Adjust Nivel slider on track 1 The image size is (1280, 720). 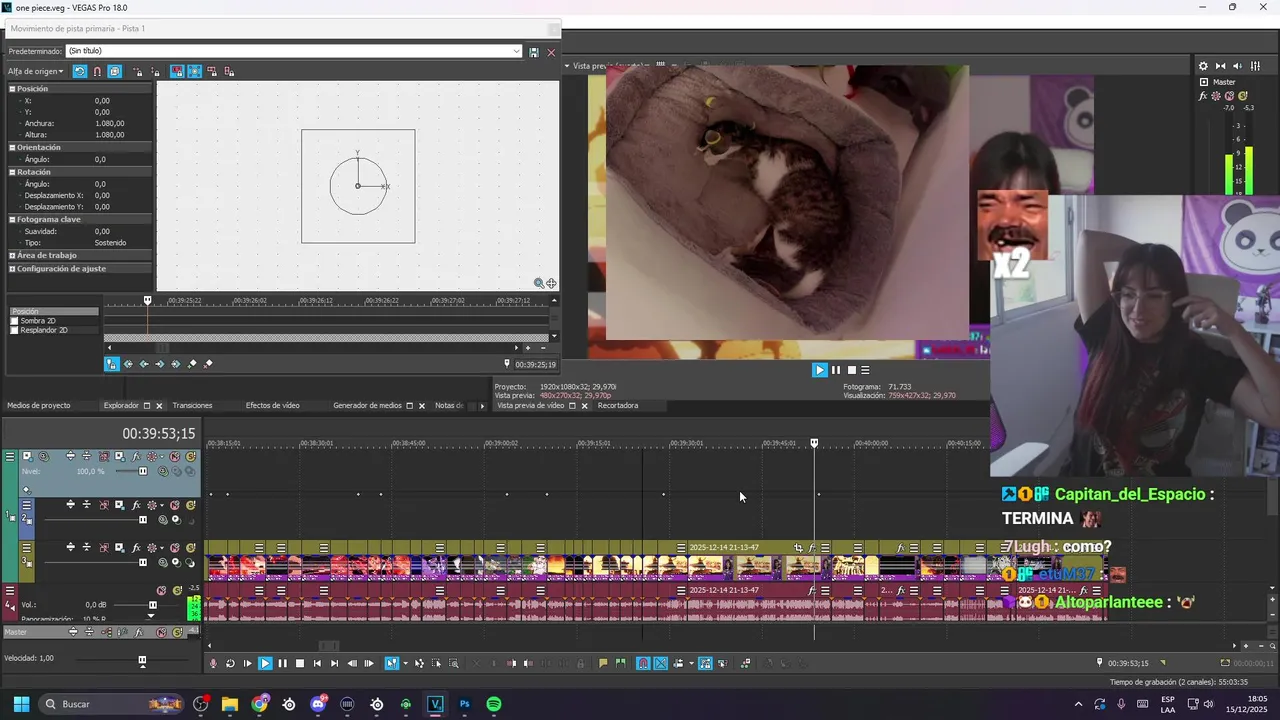pyautogui.click(x=143, y=471)
